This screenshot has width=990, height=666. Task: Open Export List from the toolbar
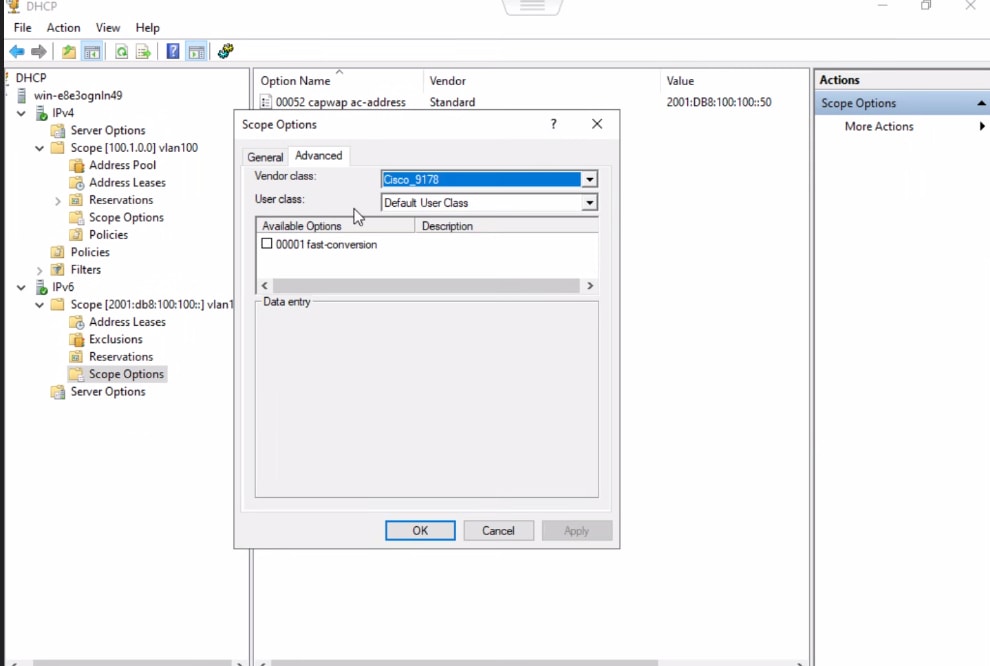(x=143, y=51)
